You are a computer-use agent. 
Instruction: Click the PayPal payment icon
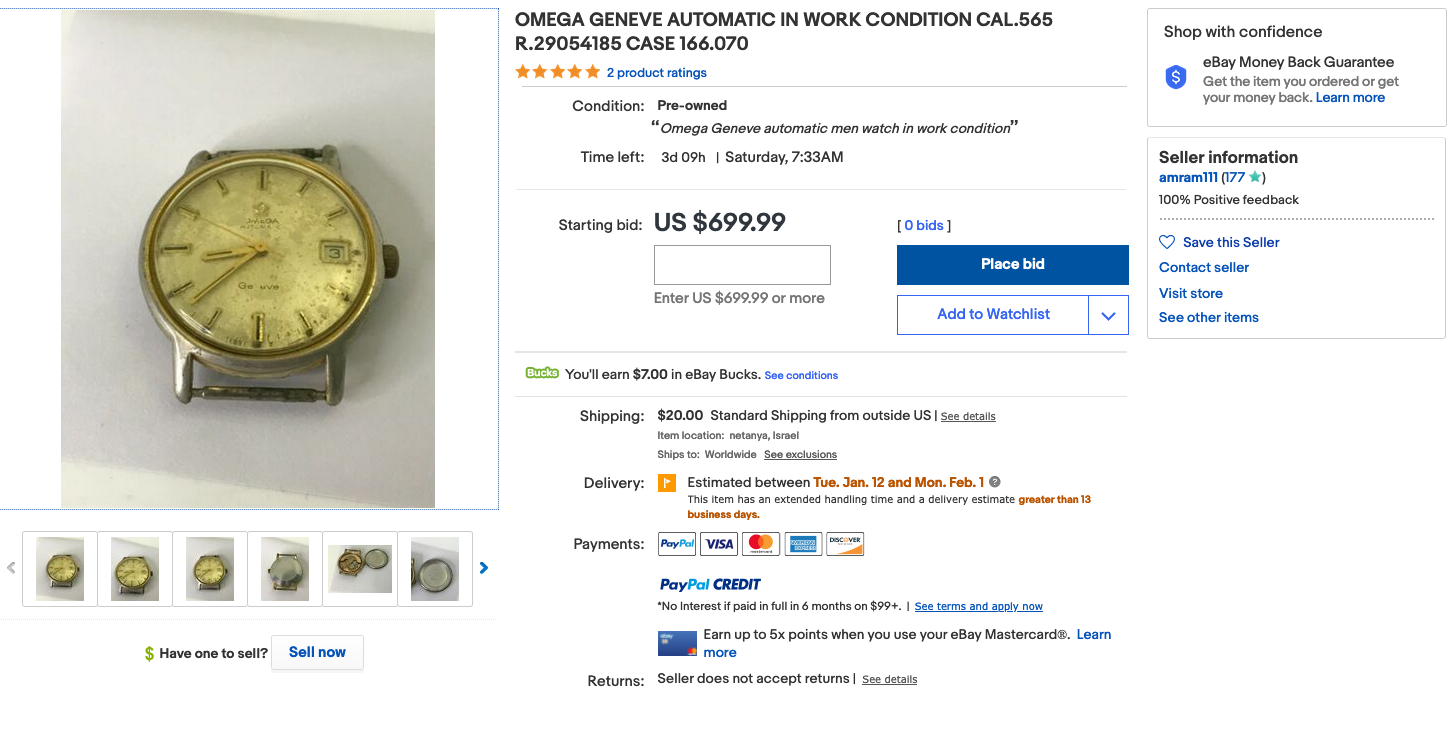677,544
